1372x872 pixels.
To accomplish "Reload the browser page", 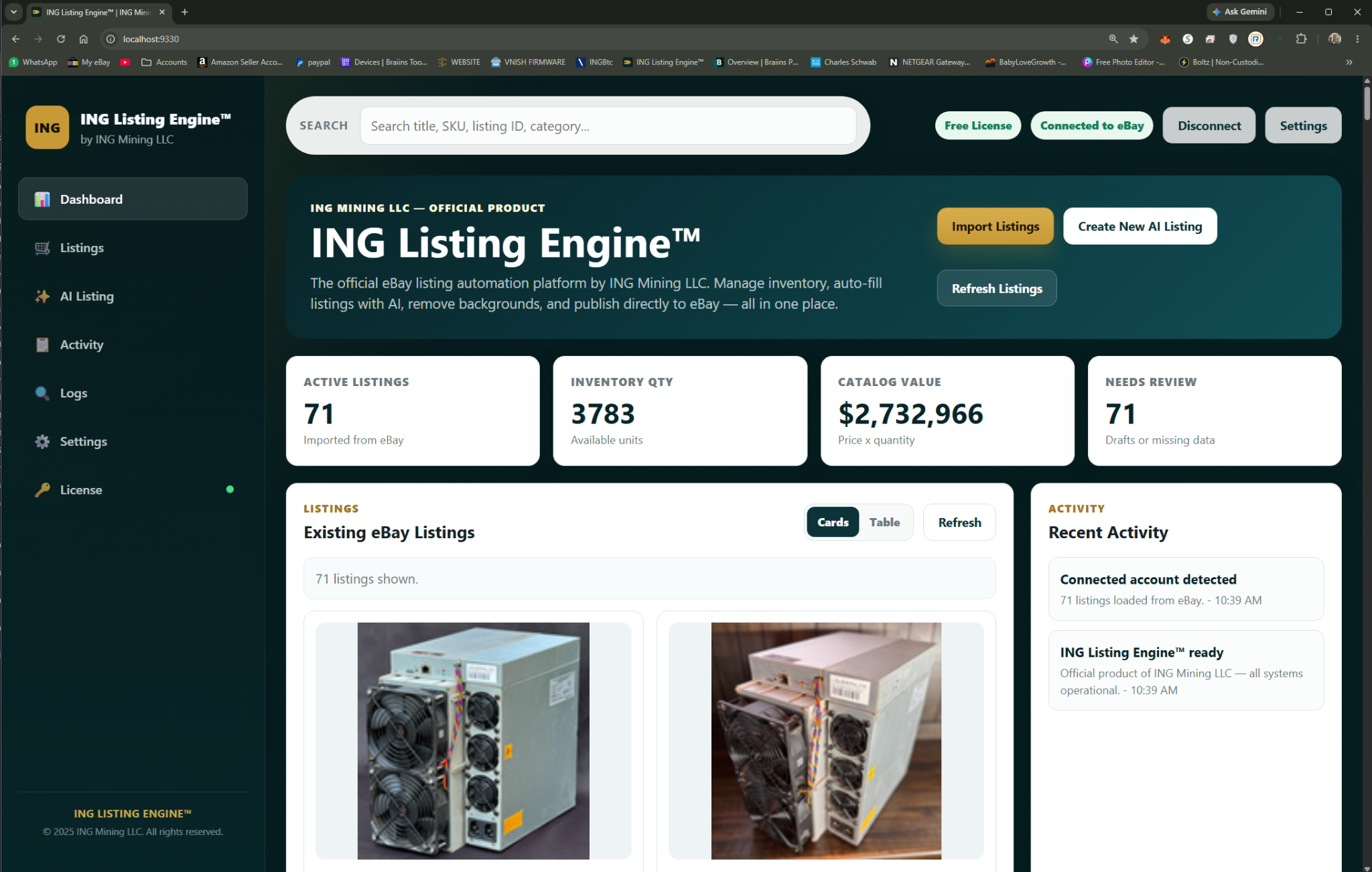I will 61,39.
